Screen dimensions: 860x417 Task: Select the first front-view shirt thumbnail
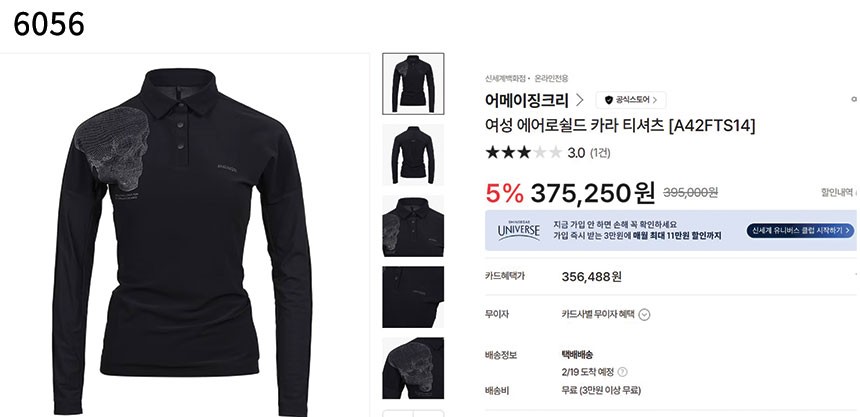pos(413,83)
